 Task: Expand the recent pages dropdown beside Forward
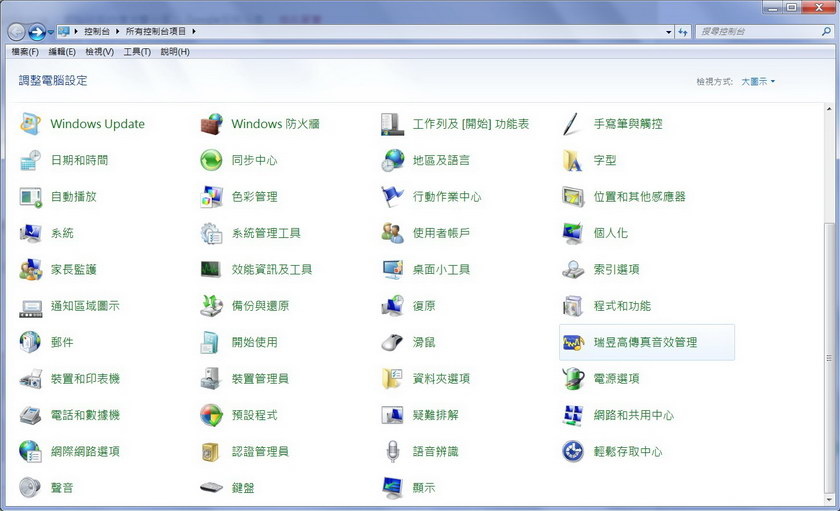(x=50, y=32)
